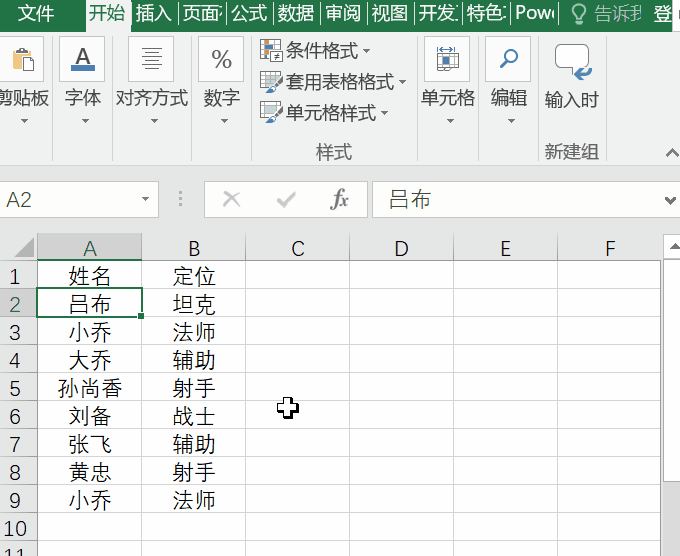Select cell containing 大乔

coord(89,360)
